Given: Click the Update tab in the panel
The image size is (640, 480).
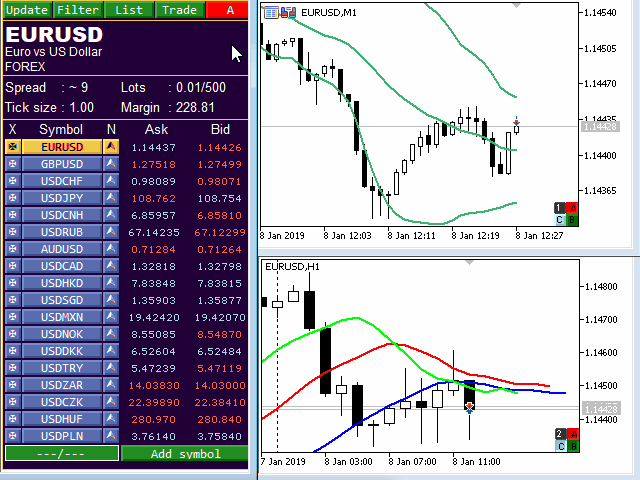Looking at the screenshot, I should tap(27, 10).
